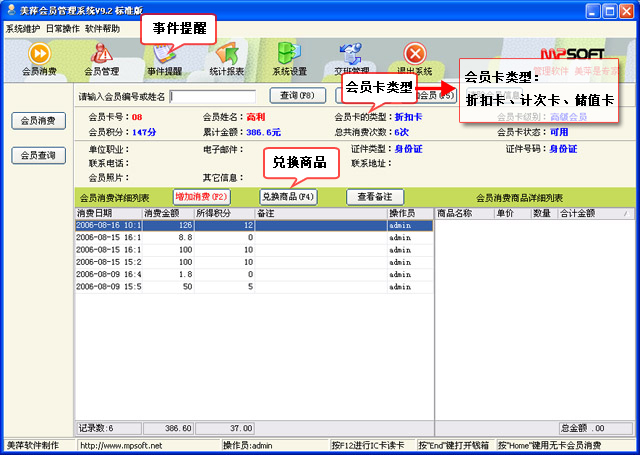Click the 会员管理 toolbar icon
Viewport: 640px width, 455px height.
pyautogui.click(x=101, y=58)
